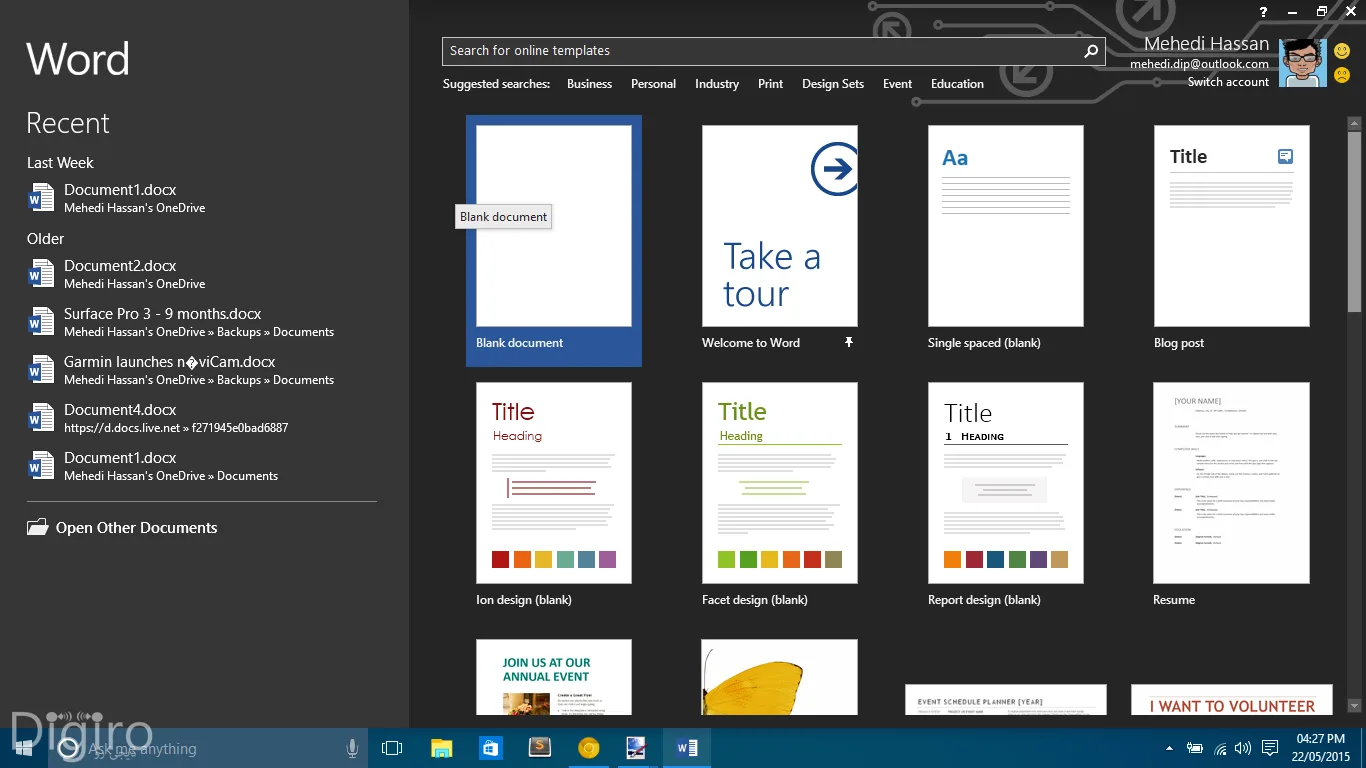Search suggested Business templates
This screenshot has width=1366, height=768.
point(589,84)
